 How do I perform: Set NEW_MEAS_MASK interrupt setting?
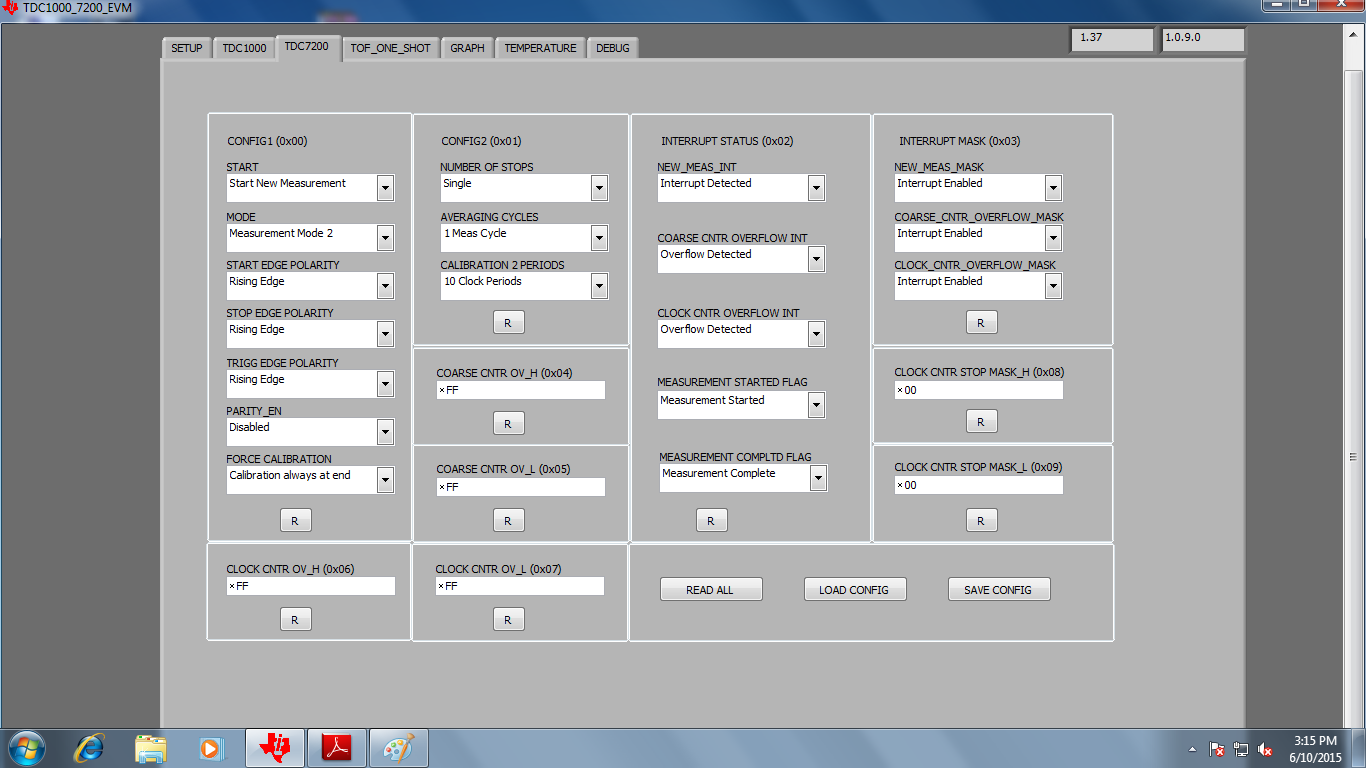pos(1052,187)
